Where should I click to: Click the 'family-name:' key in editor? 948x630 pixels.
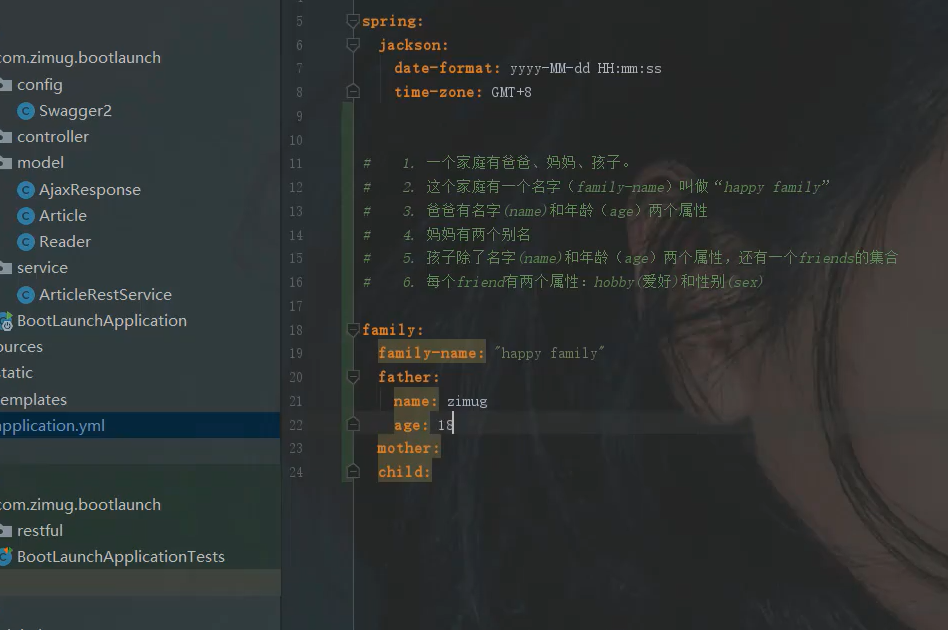[431, 353]
